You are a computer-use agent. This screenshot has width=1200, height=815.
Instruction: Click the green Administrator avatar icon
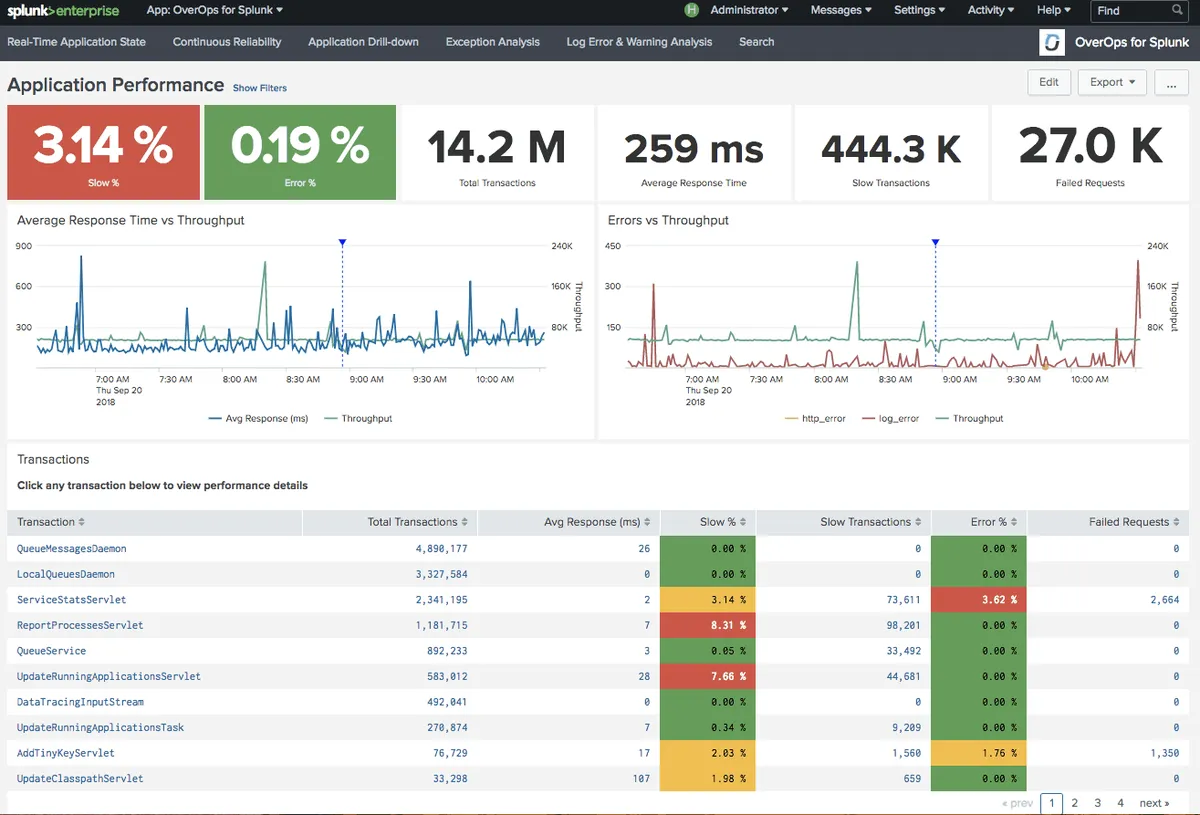click(x=691, y=10)
